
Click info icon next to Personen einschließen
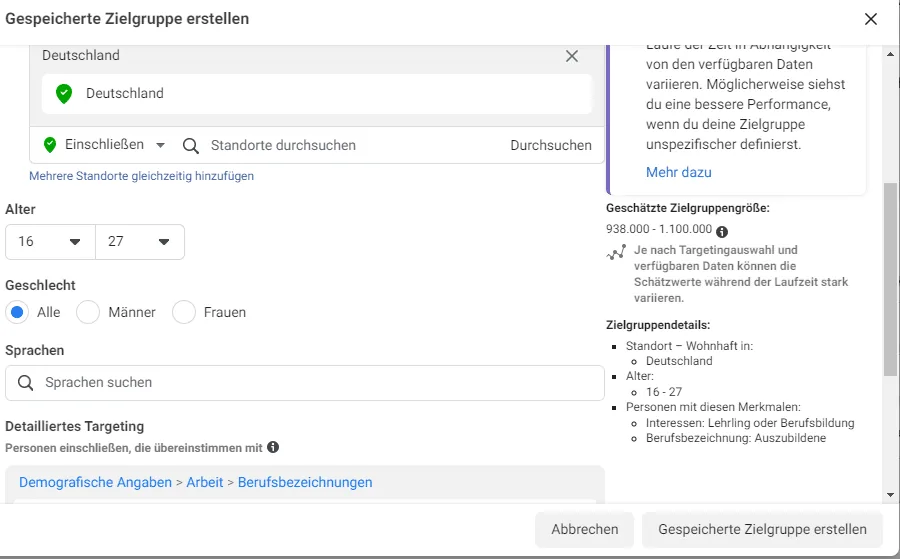click(x=273, y=447)
